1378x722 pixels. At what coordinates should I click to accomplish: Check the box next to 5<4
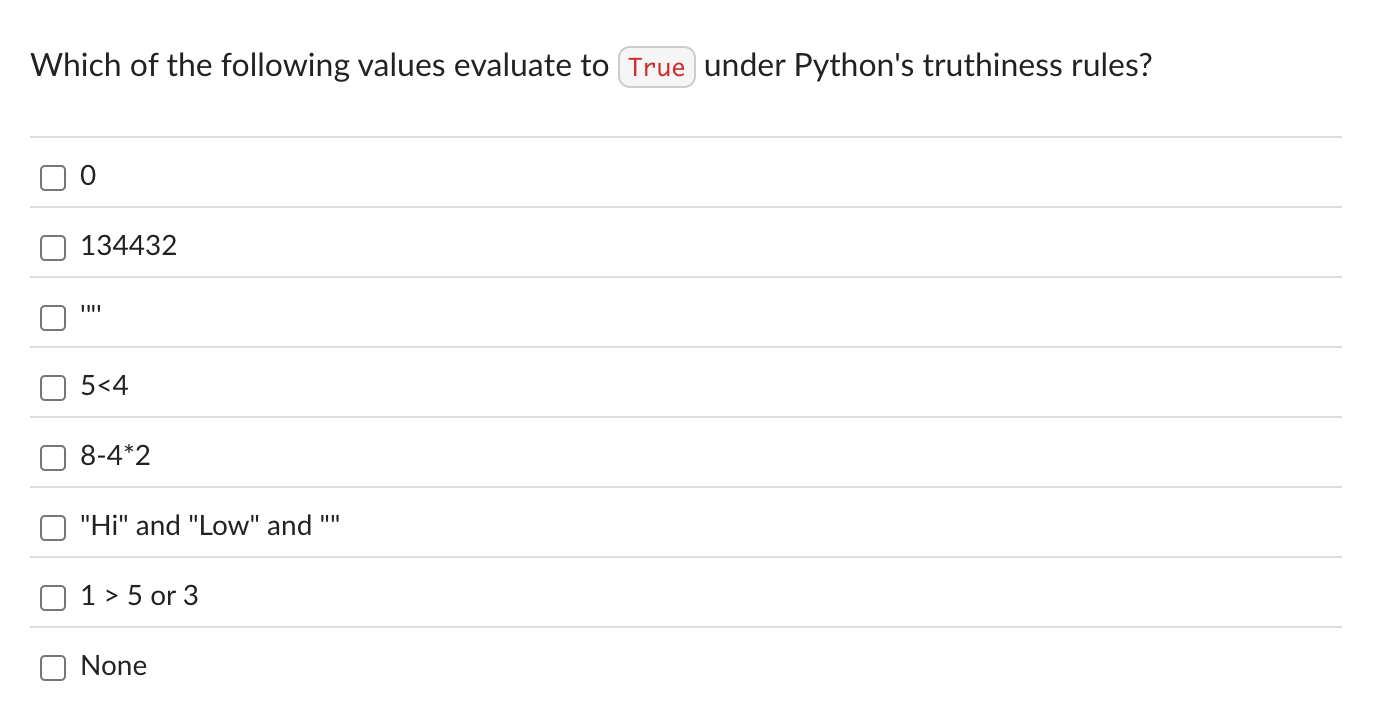(x=52, y=387)
